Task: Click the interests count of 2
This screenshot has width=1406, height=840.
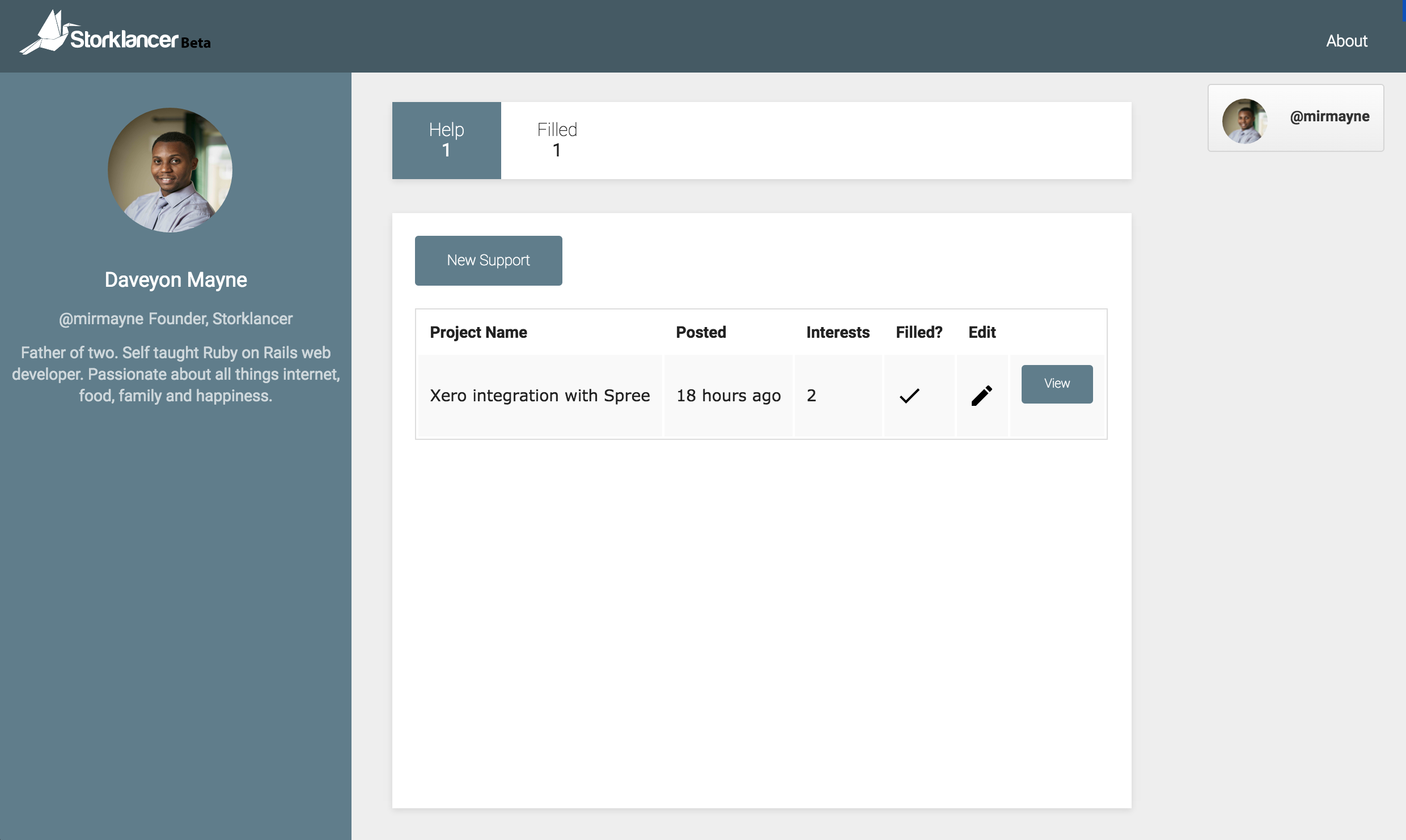Action: pos(811,396)
